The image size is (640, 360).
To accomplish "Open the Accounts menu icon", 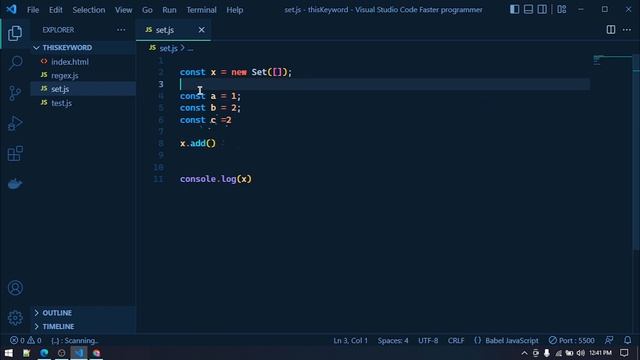I will point(15,288).
